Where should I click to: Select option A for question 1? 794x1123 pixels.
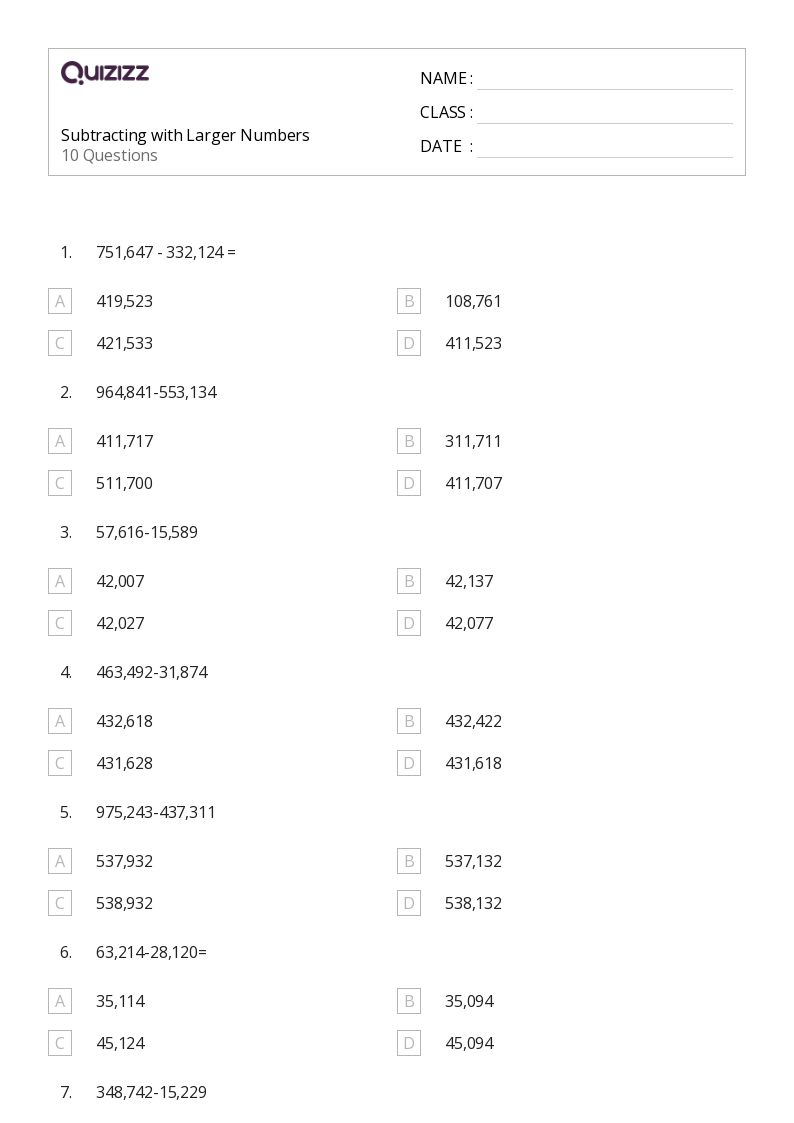[x=60, y=301]
